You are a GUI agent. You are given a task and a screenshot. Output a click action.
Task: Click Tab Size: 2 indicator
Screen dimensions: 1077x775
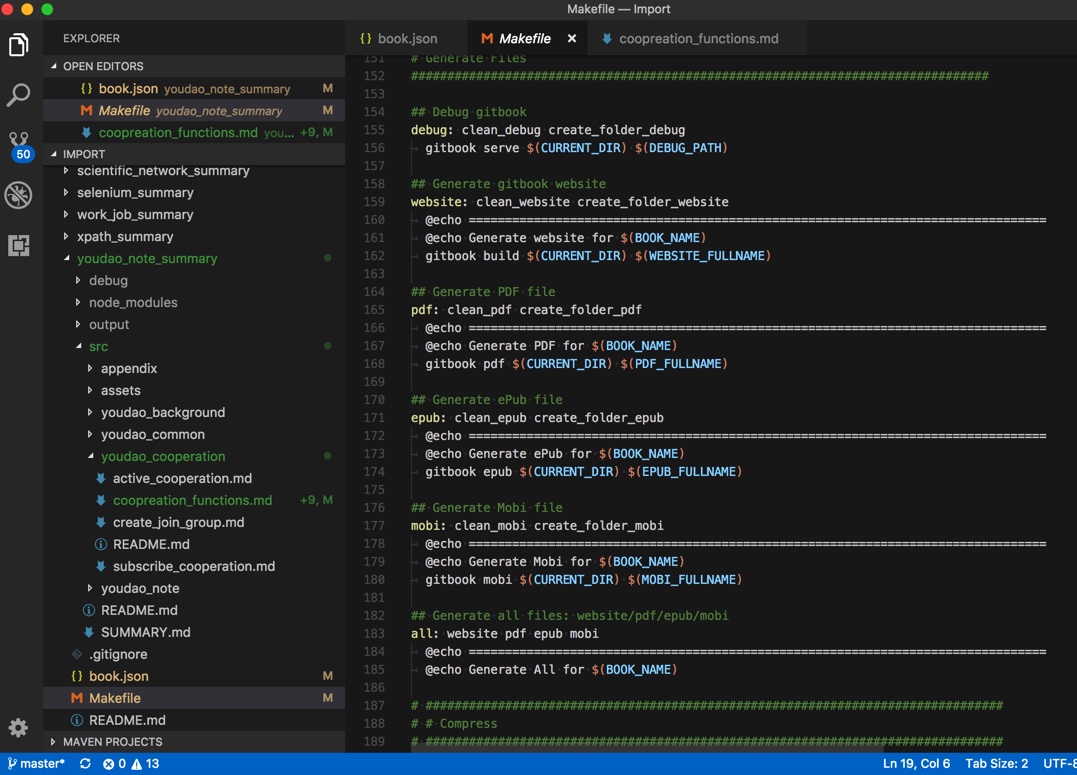[x=996, y=764]
